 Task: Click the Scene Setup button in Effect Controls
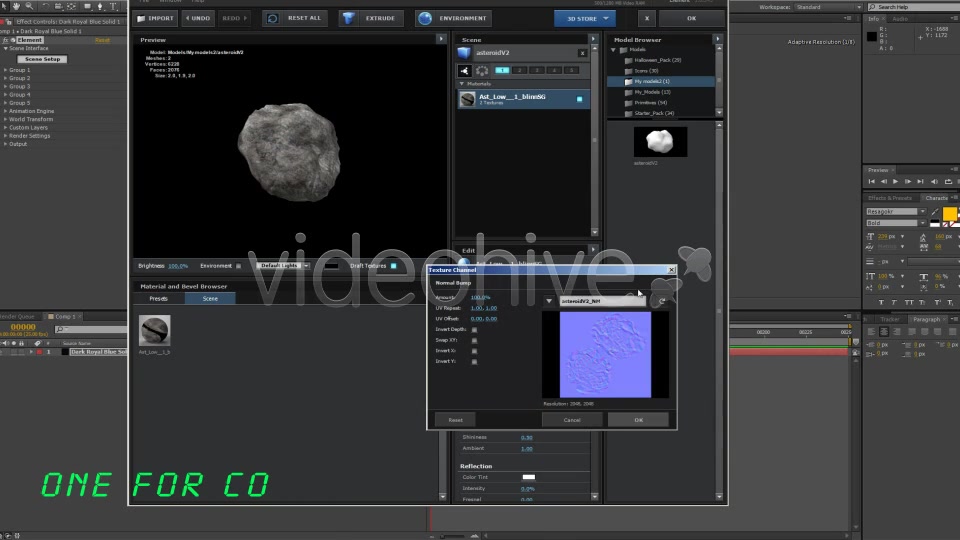pos(42,59)
